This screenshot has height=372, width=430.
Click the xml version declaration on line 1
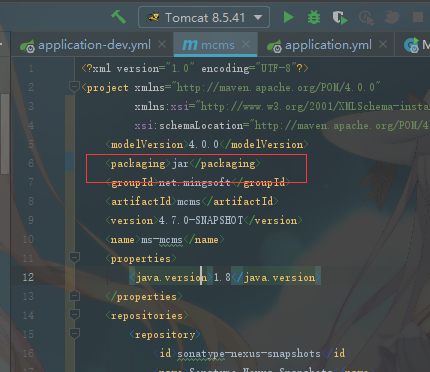click(195, 68)
